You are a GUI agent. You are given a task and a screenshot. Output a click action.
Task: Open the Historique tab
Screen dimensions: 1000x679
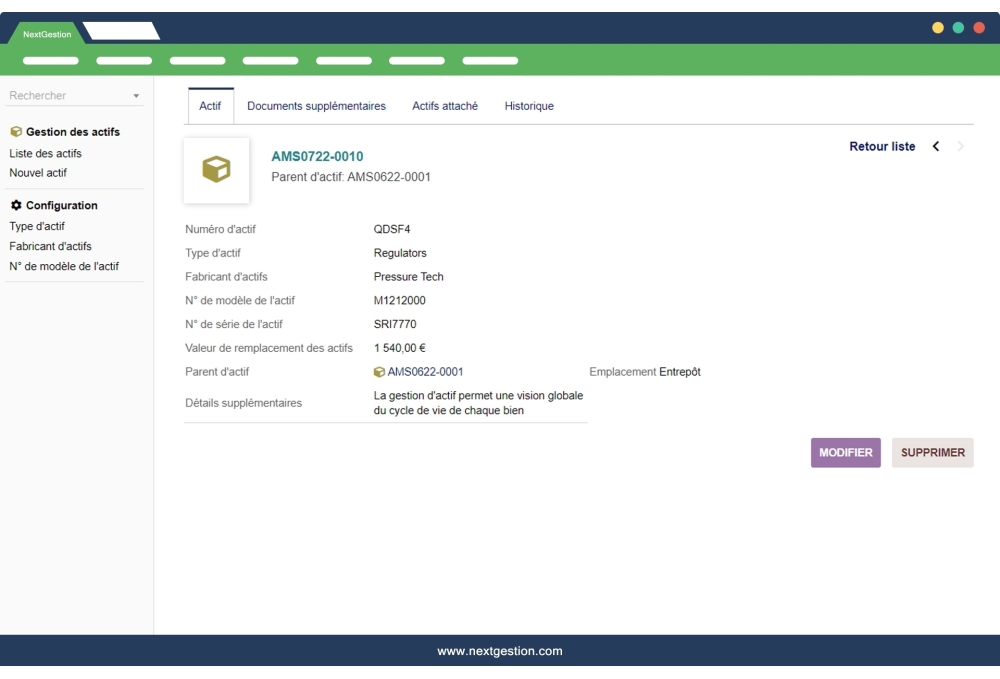coord(527,105)
